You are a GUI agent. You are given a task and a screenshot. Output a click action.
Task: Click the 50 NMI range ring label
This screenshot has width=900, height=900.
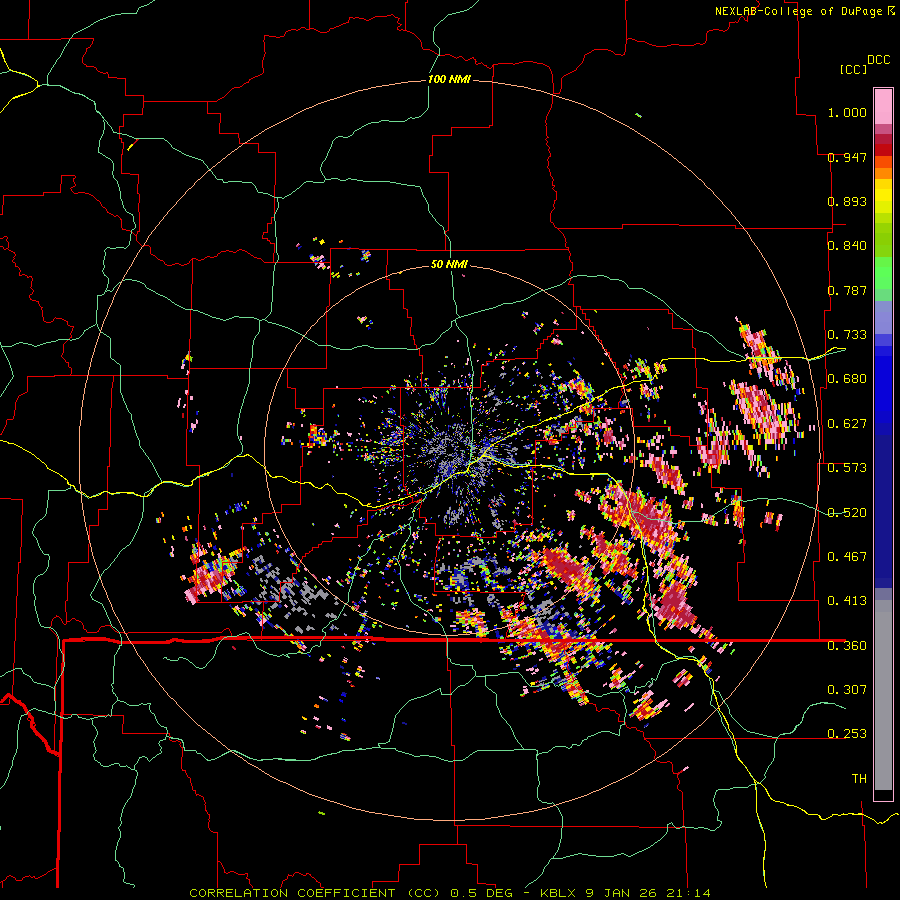click(449, 264)
